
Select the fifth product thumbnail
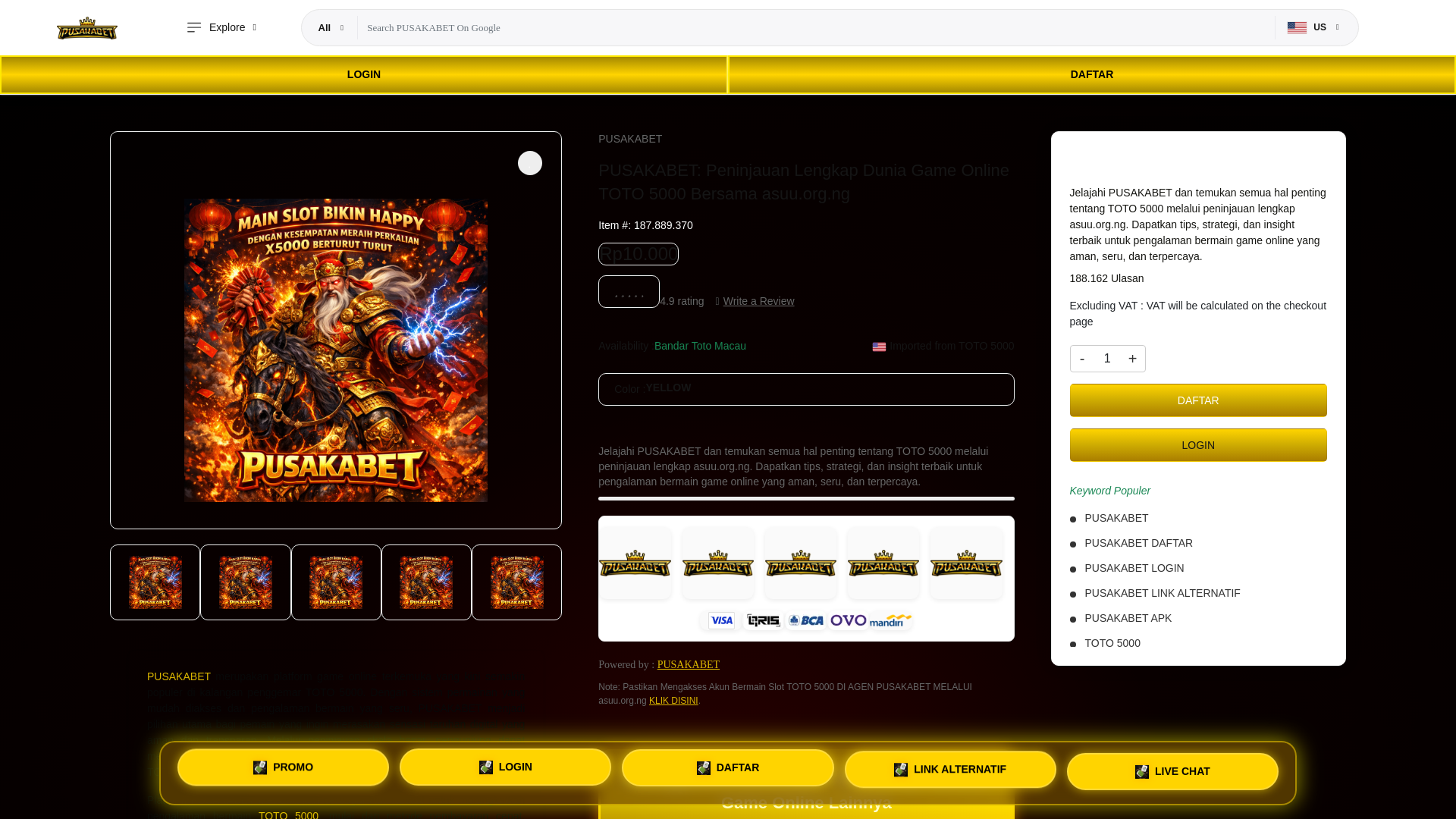(516, 582)
